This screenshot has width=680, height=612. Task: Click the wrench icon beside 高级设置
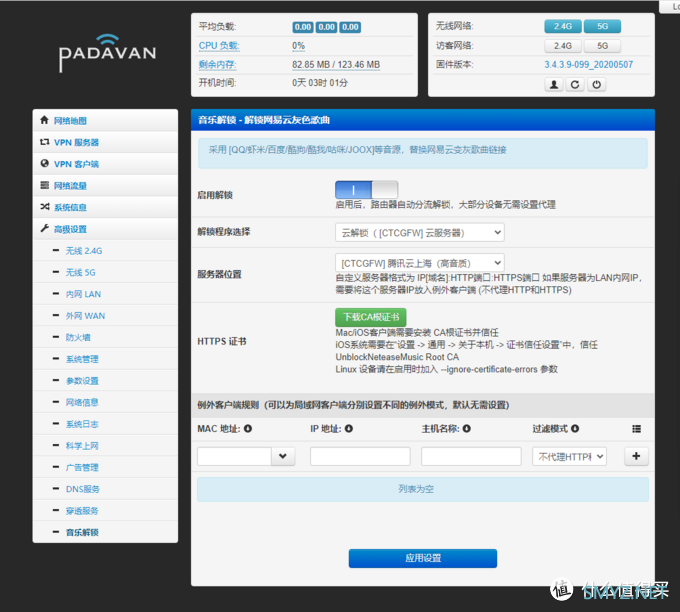click(44, 228)
